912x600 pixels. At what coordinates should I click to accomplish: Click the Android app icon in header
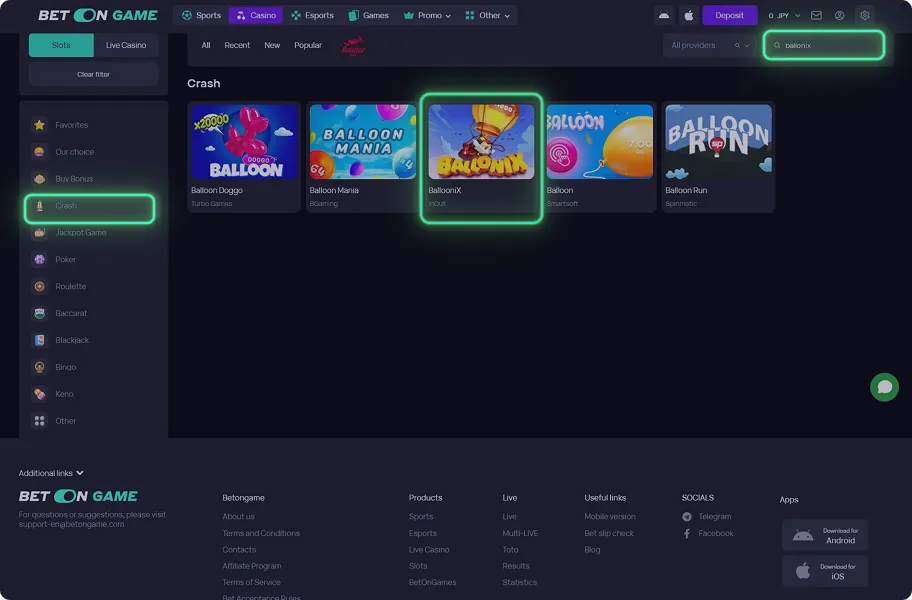tap(664, 15)
